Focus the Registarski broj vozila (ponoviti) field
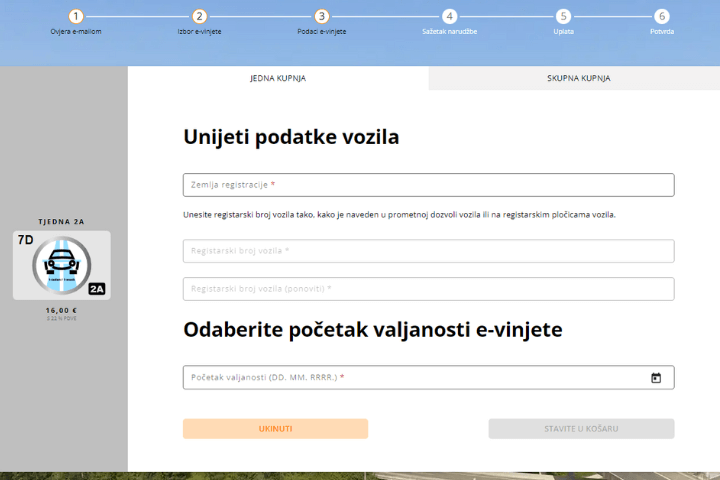This screenshot has width=720, height=480. (428, 289)
